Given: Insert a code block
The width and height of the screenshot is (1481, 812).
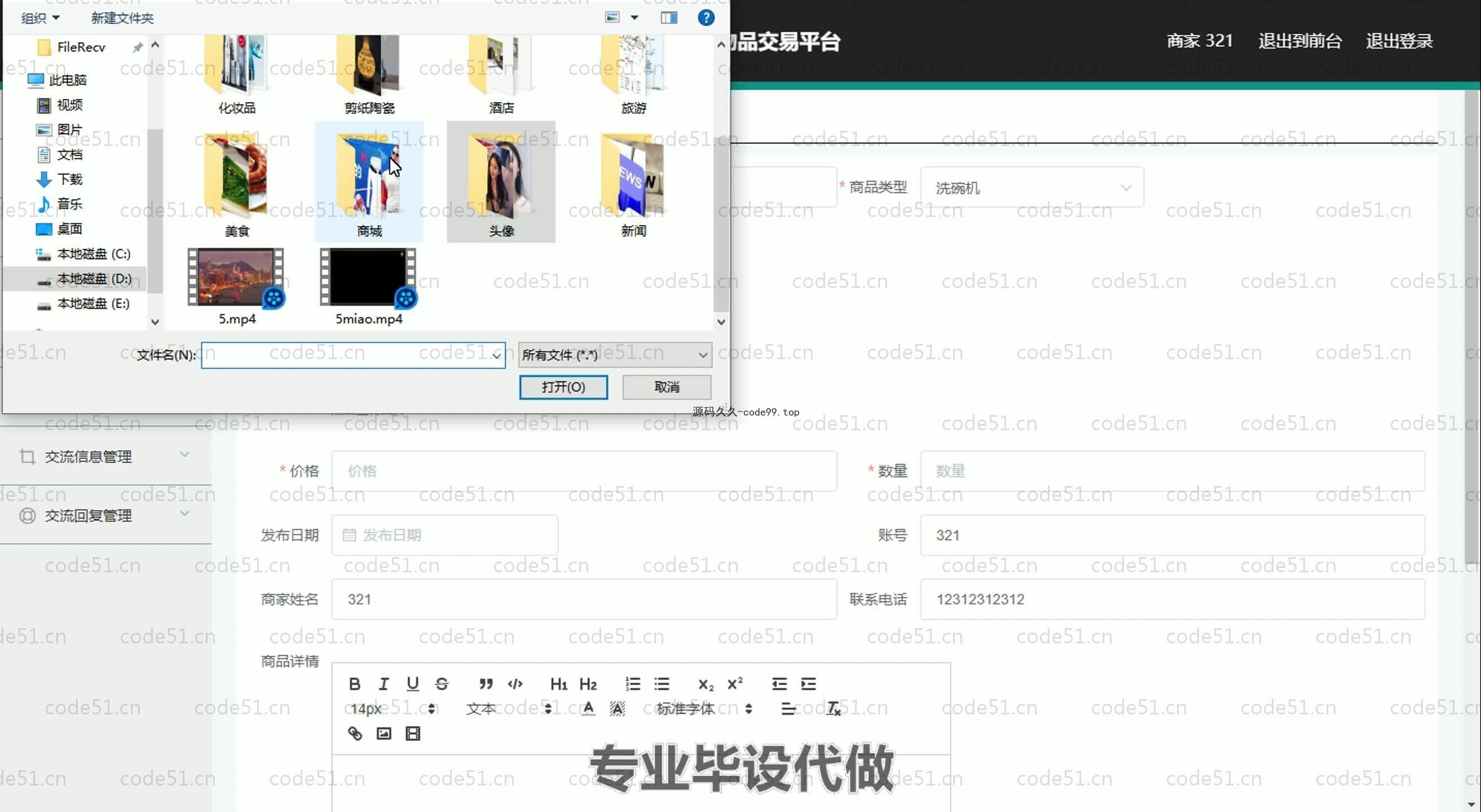Looking at the screenshot, I should tap(515, 684).
